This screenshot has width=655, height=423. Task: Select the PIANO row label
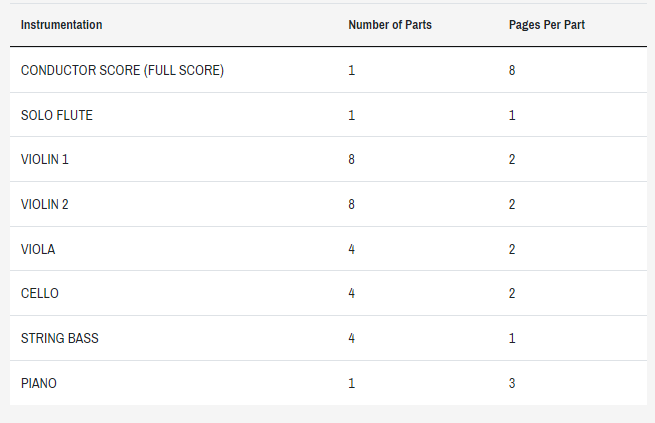click(x=39, y=383)
